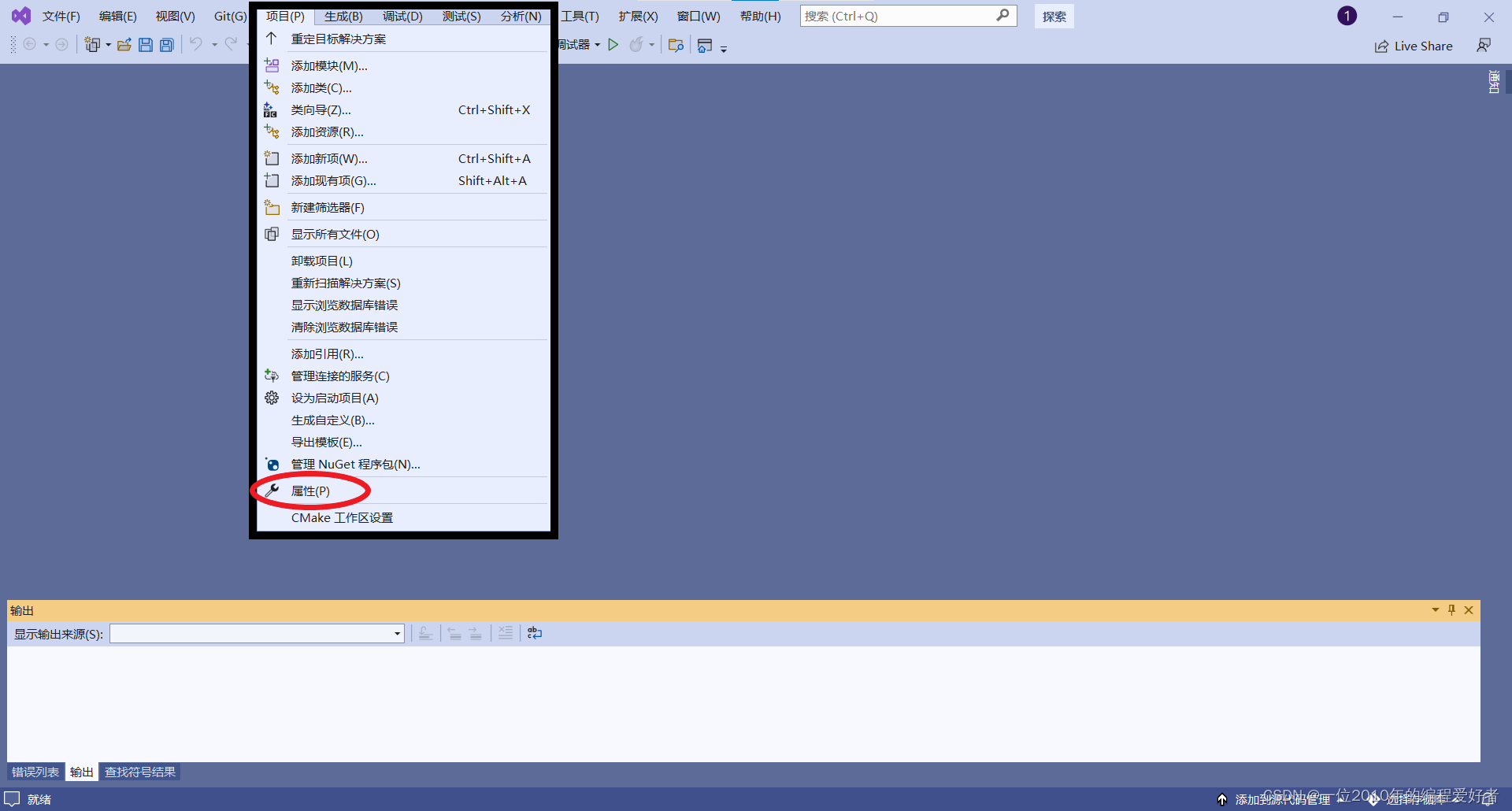Click the open file folder icon
The image size is (1512, 811).
tap(124, 45)
